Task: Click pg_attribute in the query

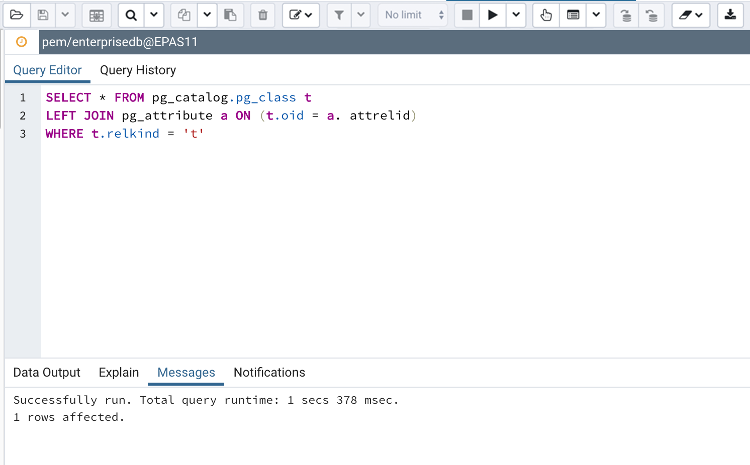Action: [x=167, y=116]
